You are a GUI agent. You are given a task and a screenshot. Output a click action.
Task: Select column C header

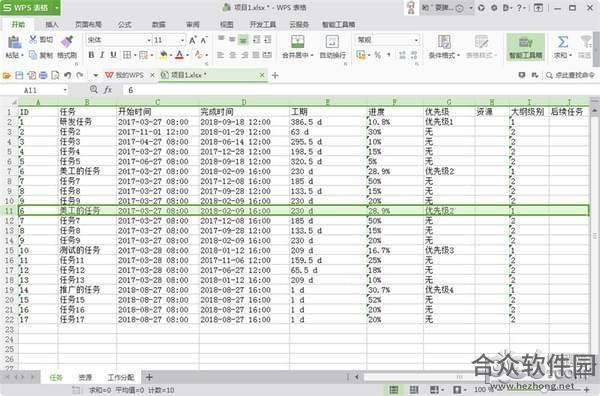pos(158,102)
